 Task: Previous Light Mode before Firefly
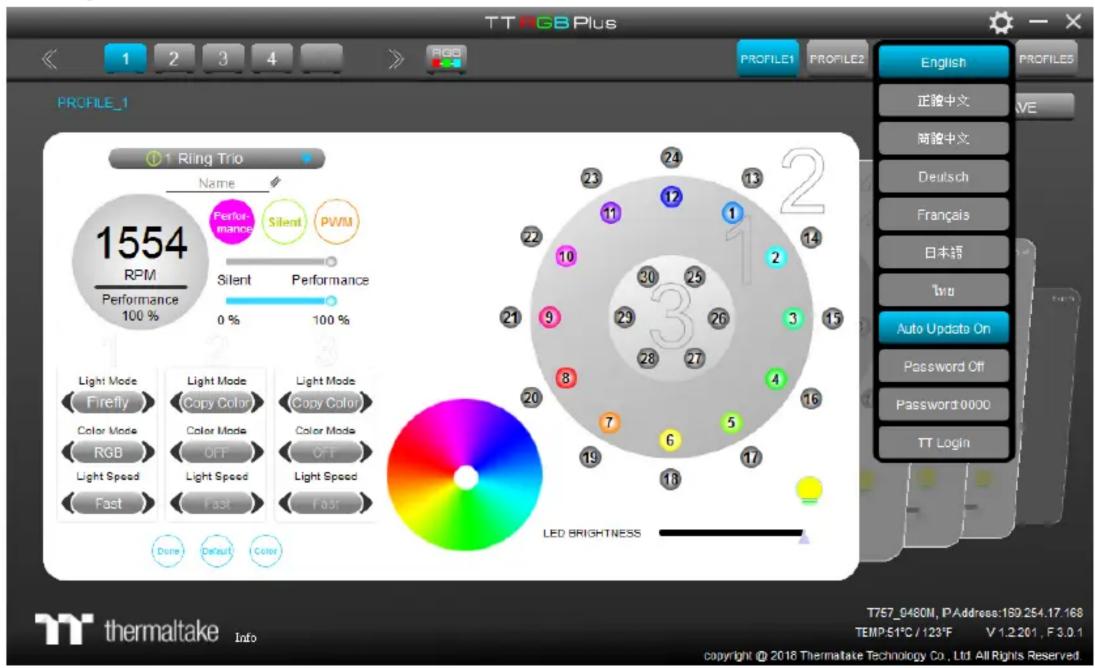point(68,403)
